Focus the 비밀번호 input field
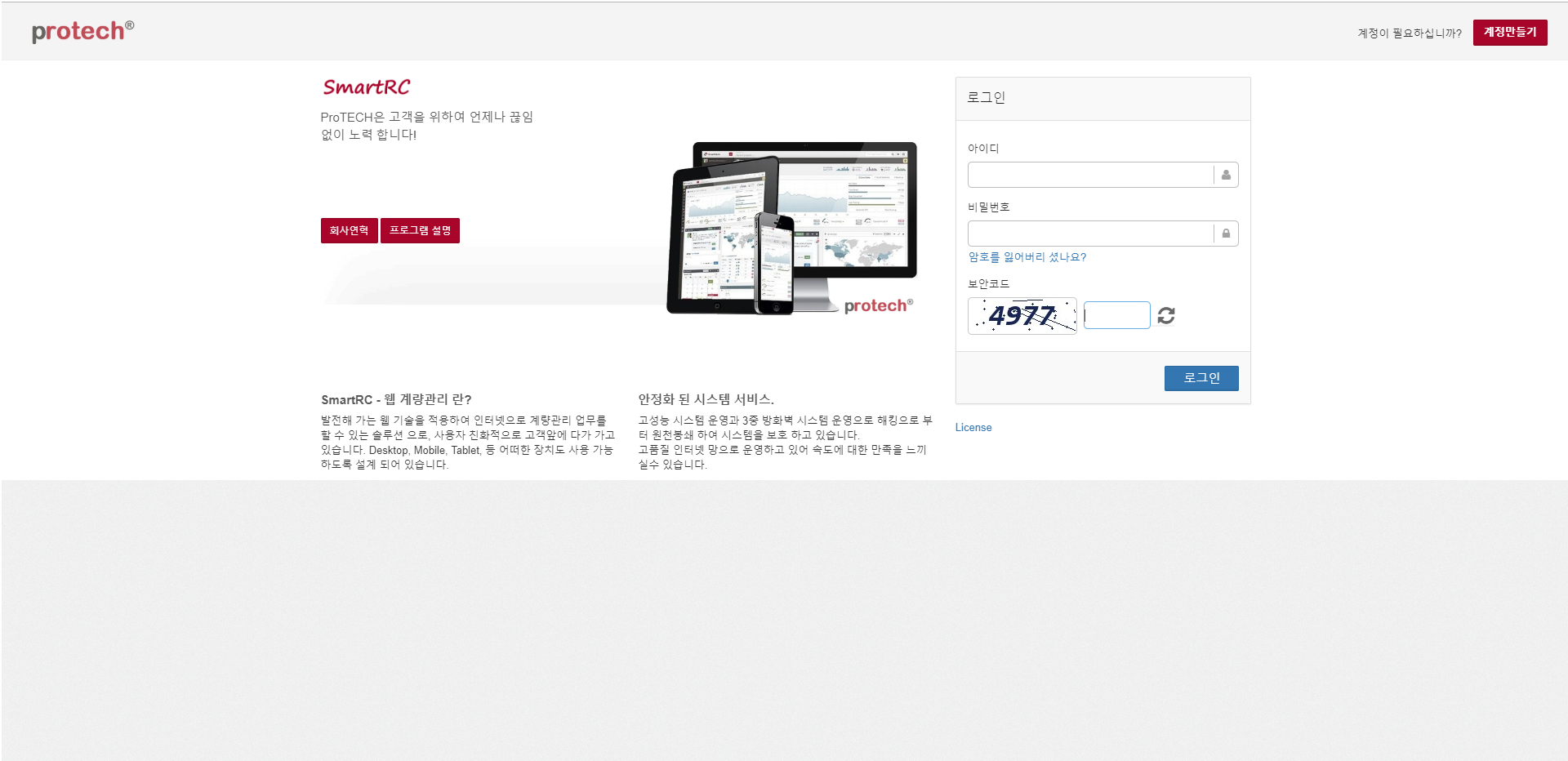Screen dimensions: 1568x761 point(1090,234)
